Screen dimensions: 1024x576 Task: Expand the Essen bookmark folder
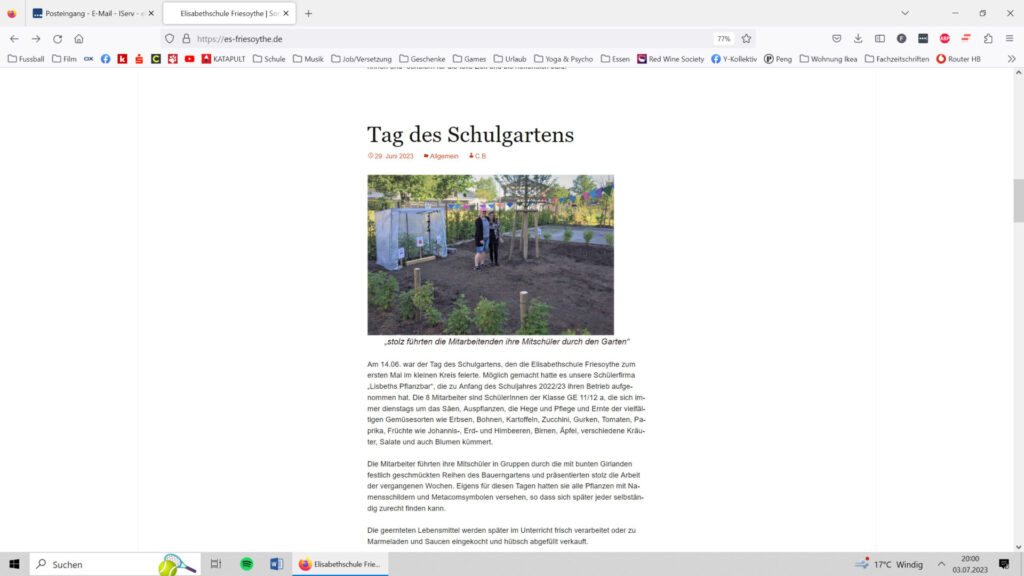[615, 59]
